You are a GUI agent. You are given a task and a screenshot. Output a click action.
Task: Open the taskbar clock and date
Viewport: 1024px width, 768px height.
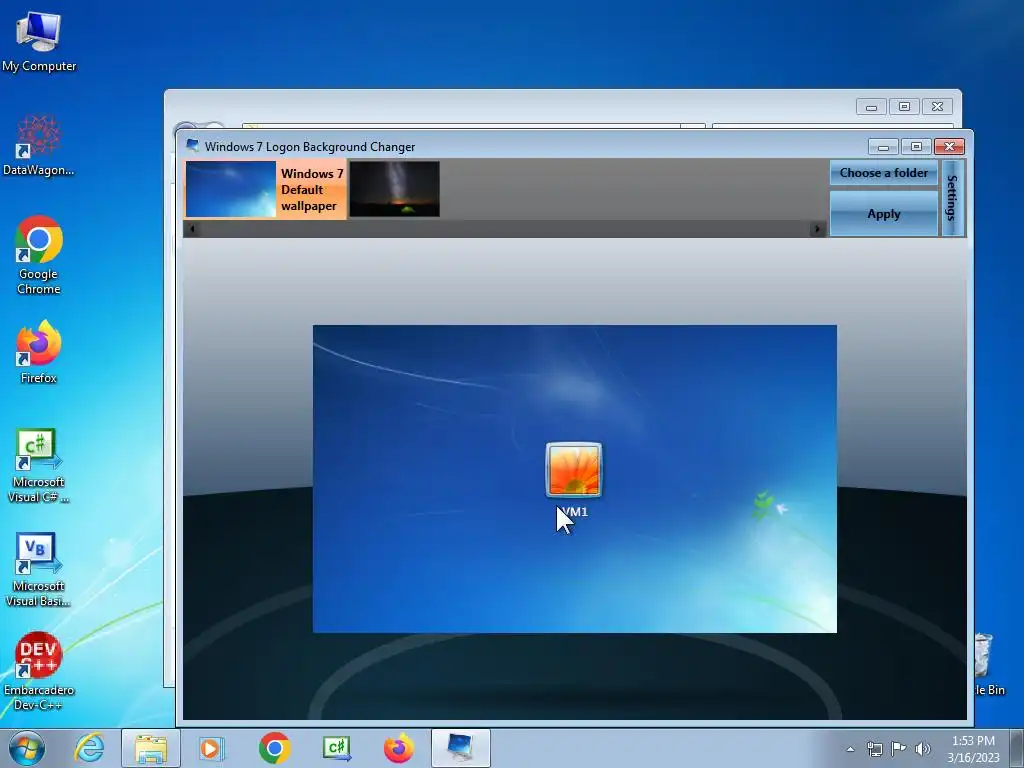[x=973, y=749]
